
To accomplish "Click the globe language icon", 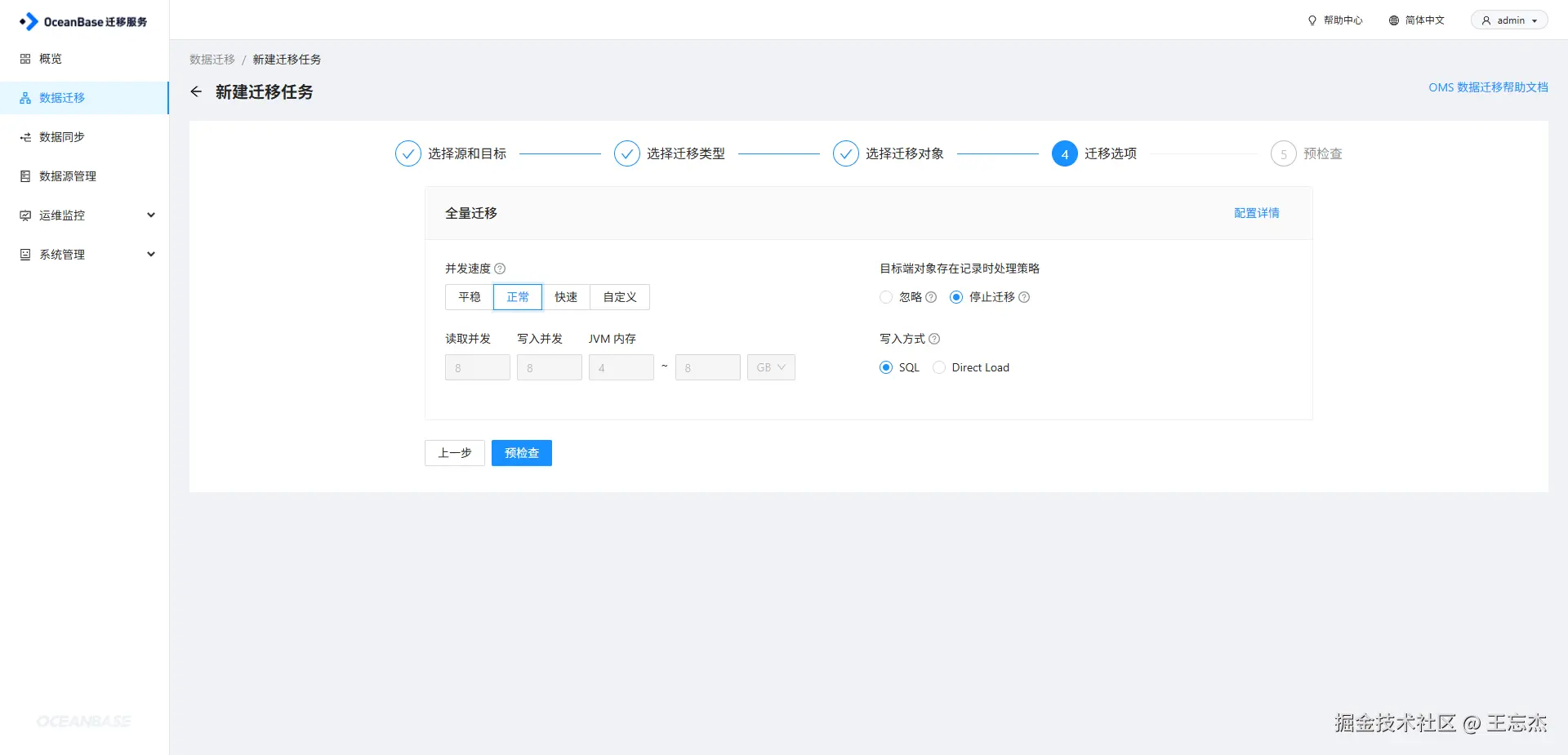I will [1394, 20].
